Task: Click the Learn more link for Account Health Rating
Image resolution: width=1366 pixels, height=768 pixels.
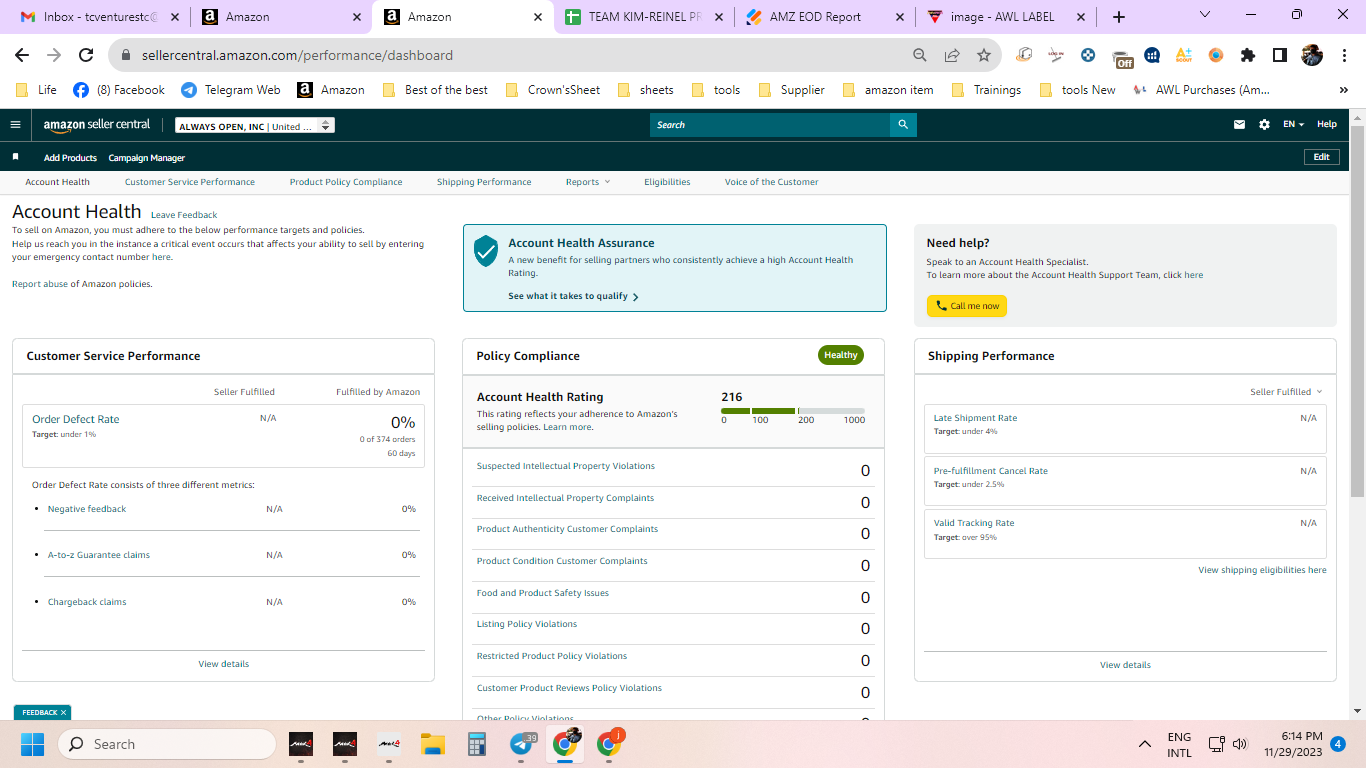Action: [568, 427]
